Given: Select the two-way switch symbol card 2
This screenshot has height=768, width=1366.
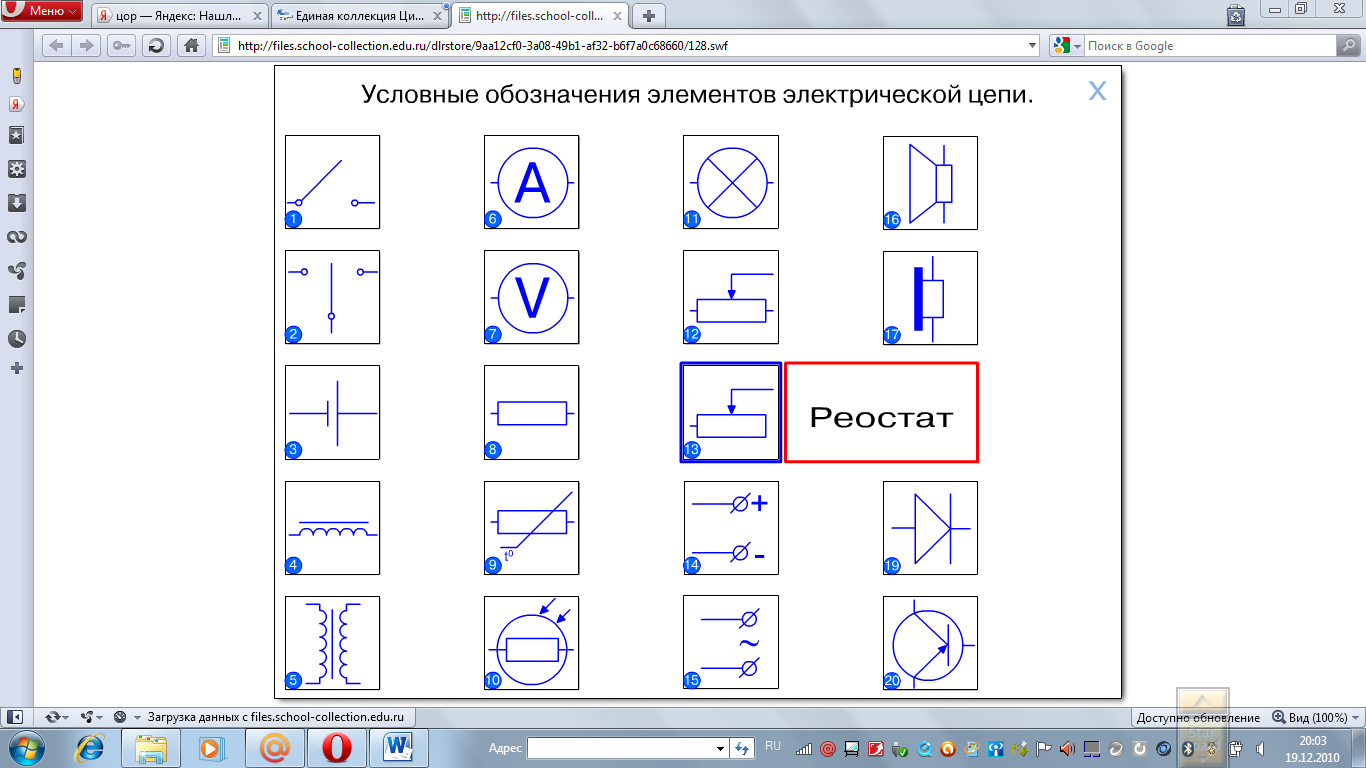Looking at the screenshot, I should [332, 297].
